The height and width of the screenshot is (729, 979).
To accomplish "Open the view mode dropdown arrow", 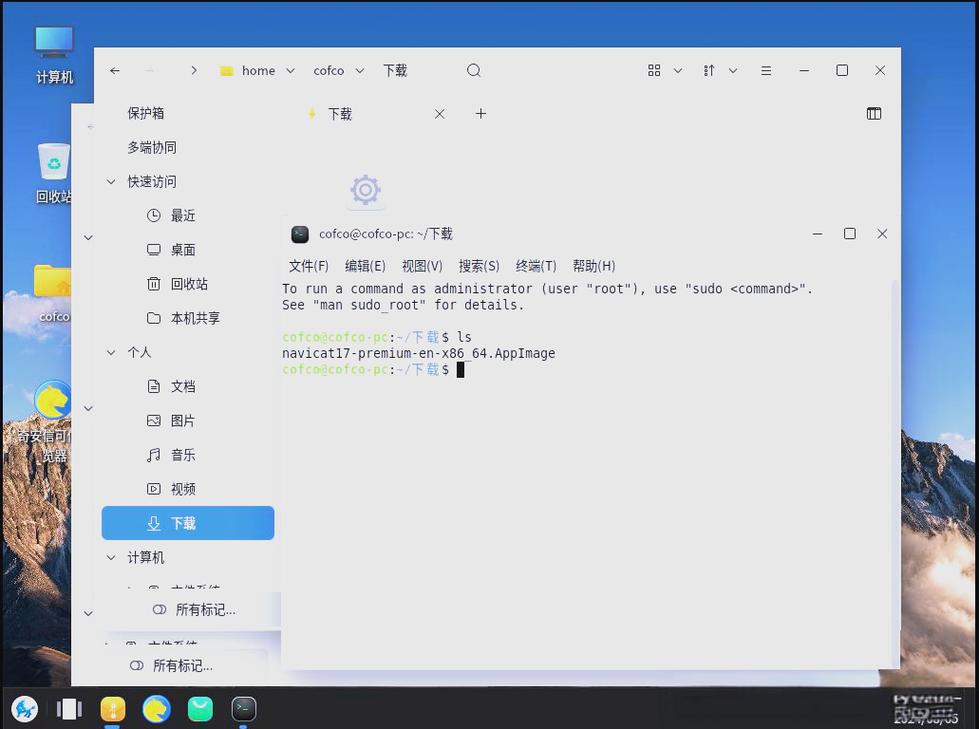I will pyautogui.click(x=677, y=70).
